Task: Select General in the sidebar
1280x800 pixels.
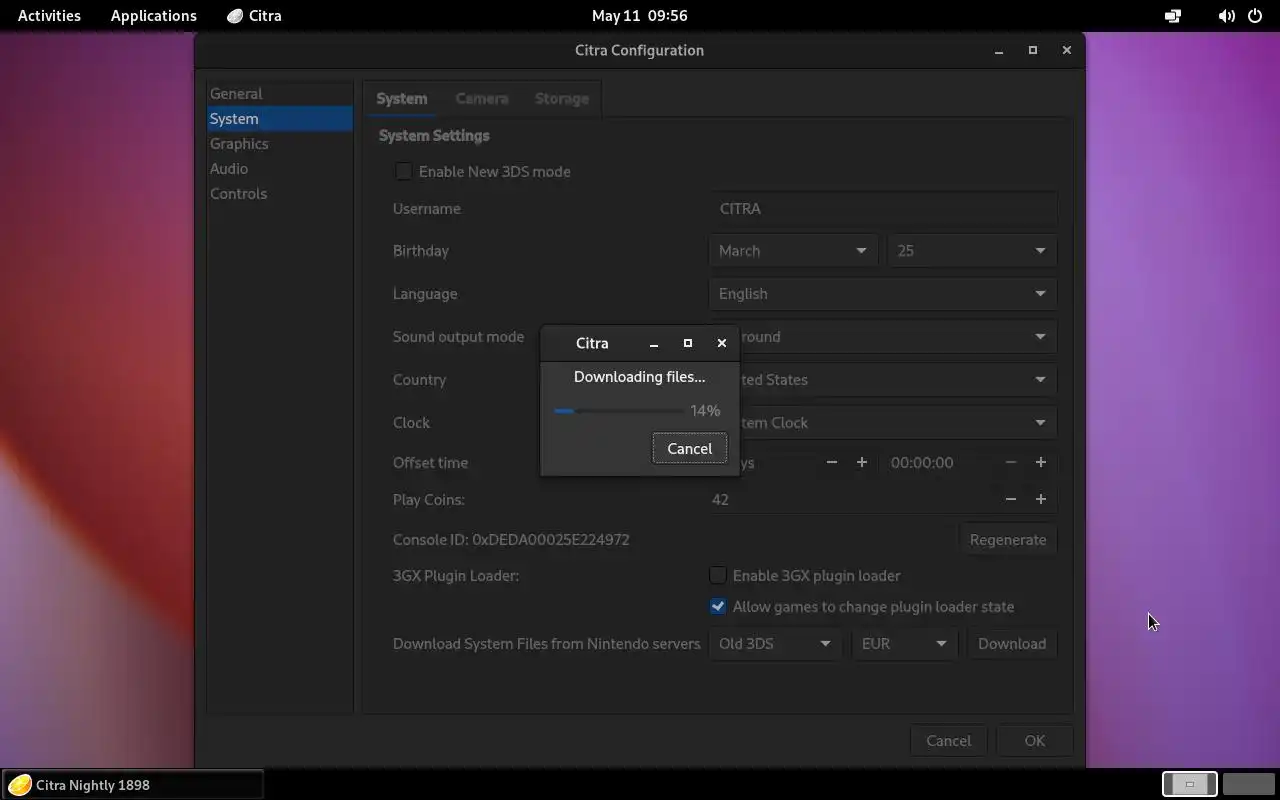Action: [x=280, y=93]
